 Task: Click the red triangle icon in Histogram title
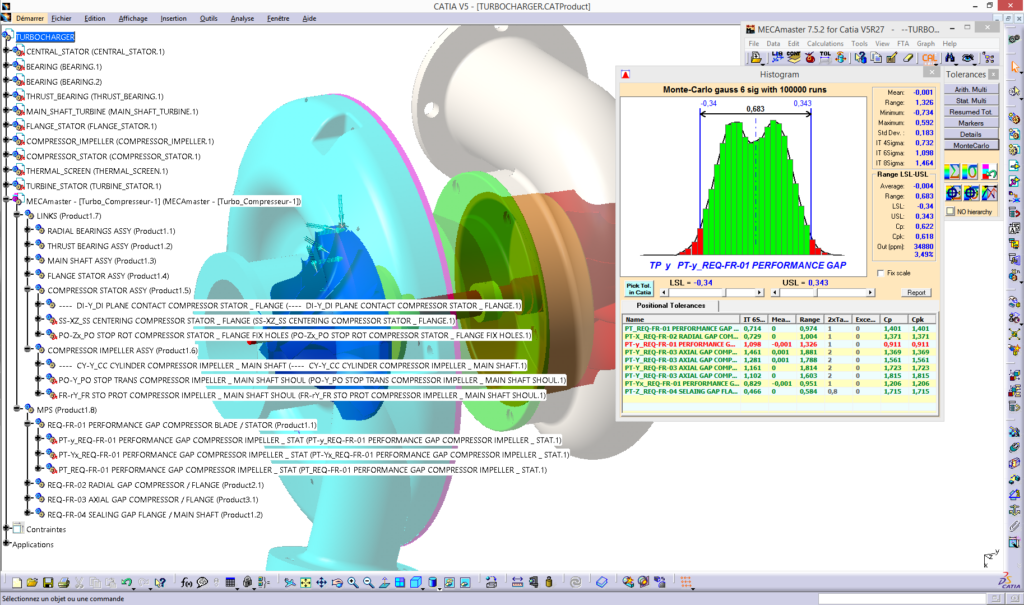[x=626, y=74]
